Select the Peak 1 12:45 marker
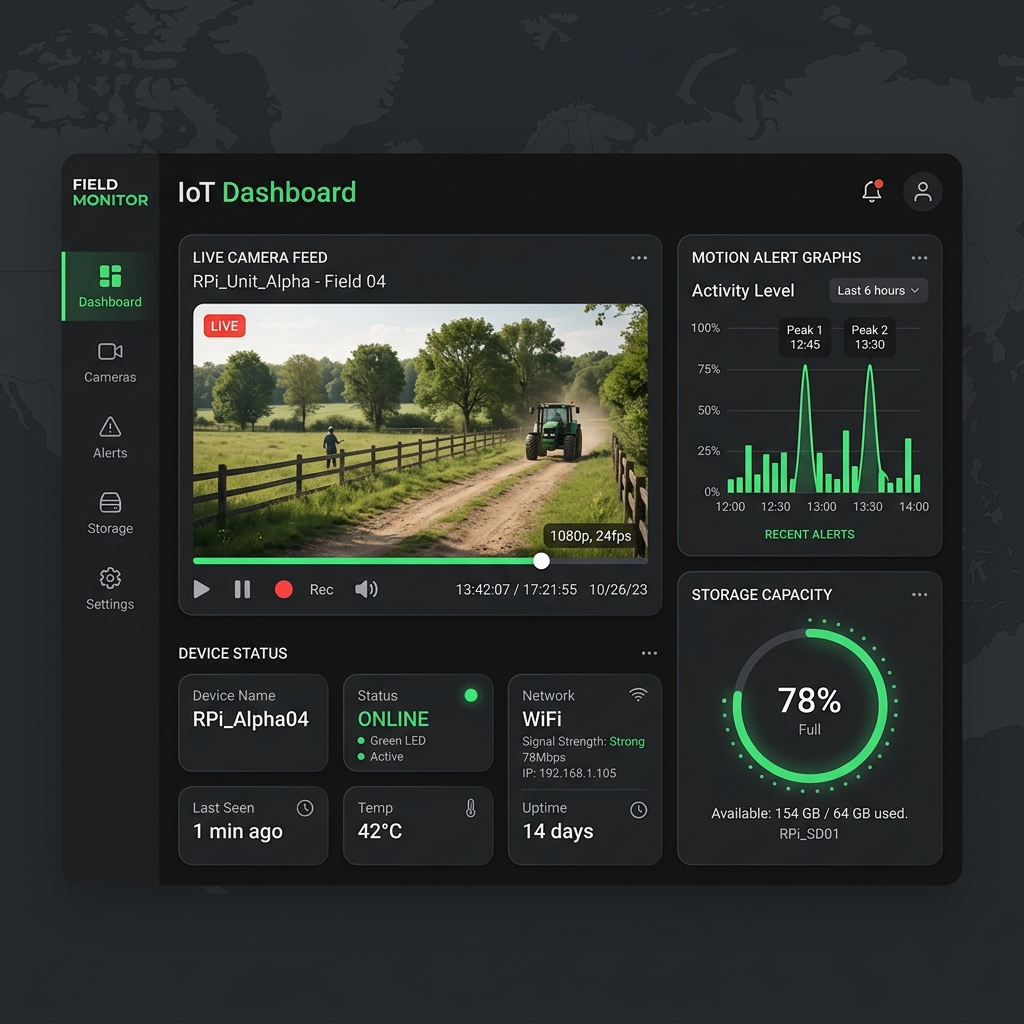Image resolution: width=1024 pixels, height=1024 pixels. 805,337
